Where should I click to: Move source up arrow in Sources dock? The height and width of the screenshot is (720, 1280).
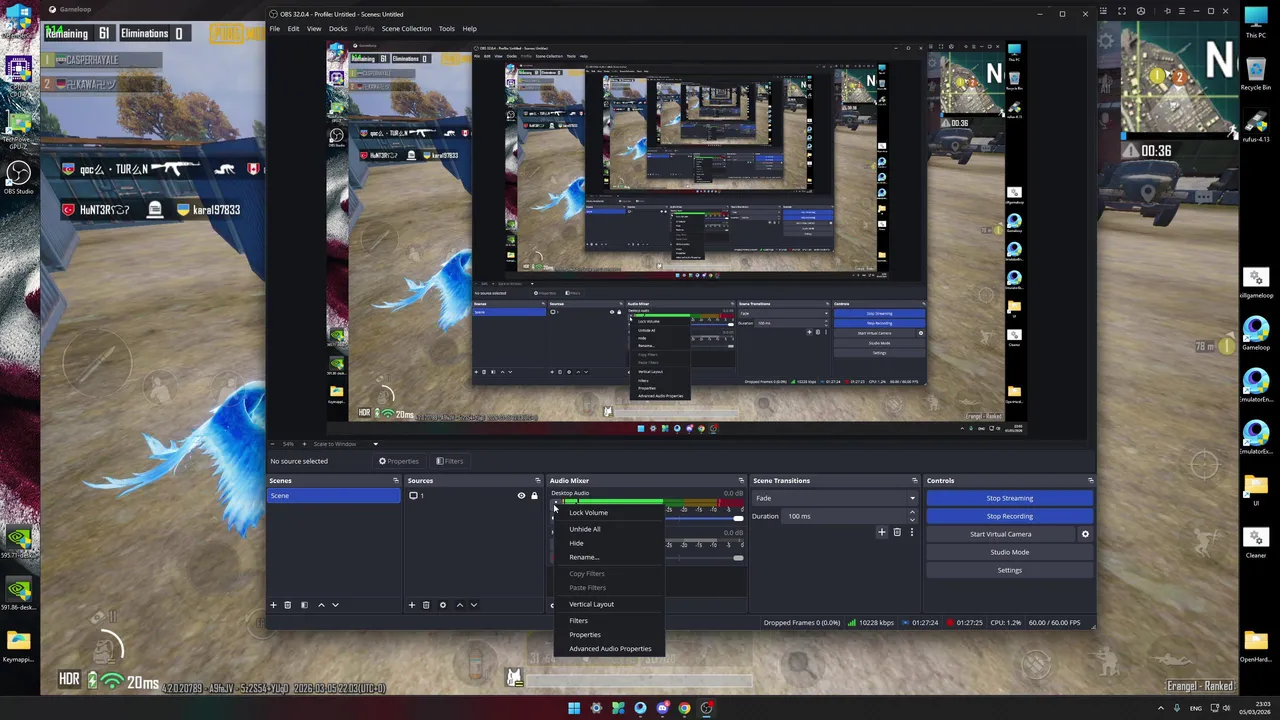[460, 605]
